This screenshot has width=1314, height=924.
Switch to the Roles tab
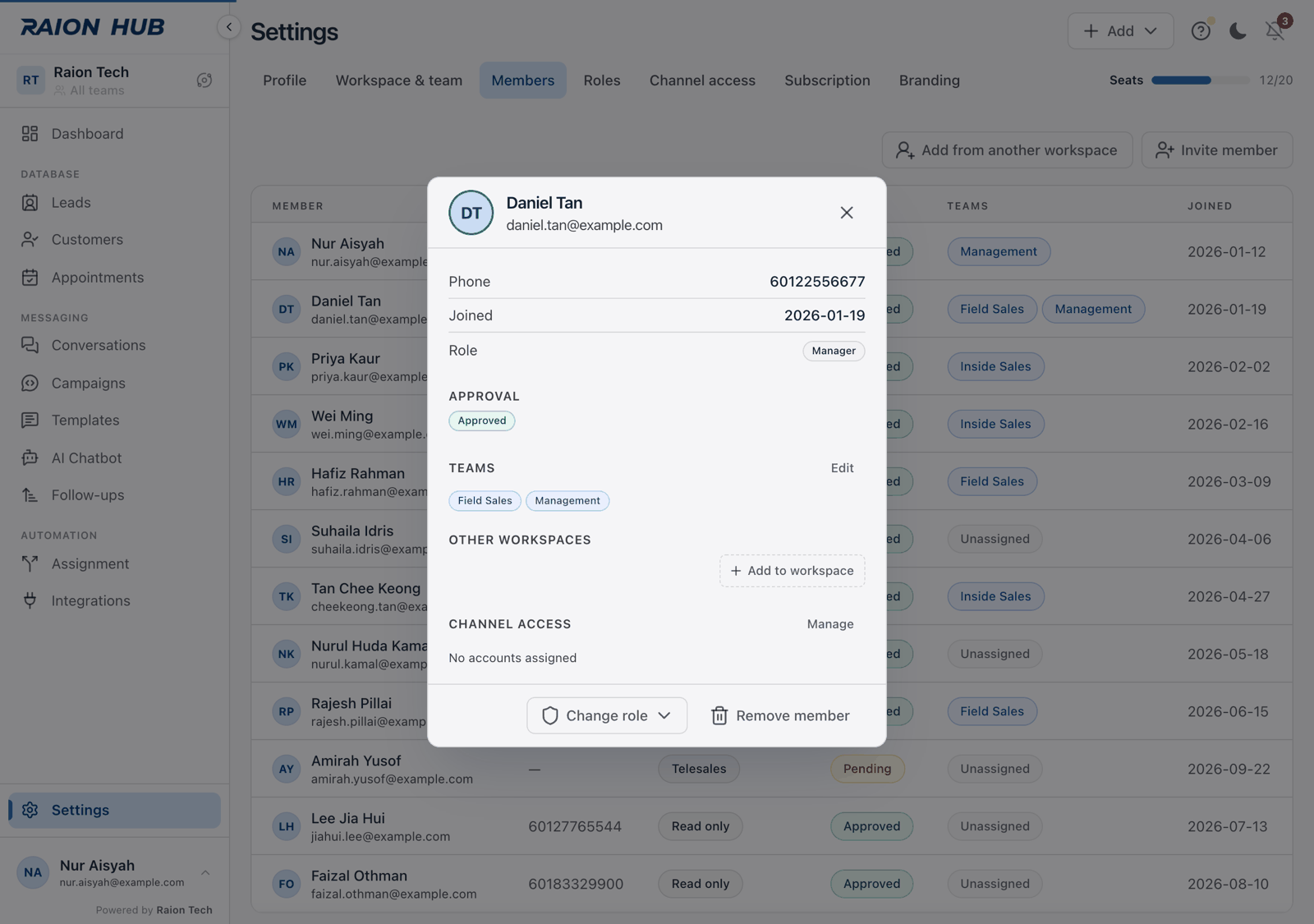[x=602, y=80]
